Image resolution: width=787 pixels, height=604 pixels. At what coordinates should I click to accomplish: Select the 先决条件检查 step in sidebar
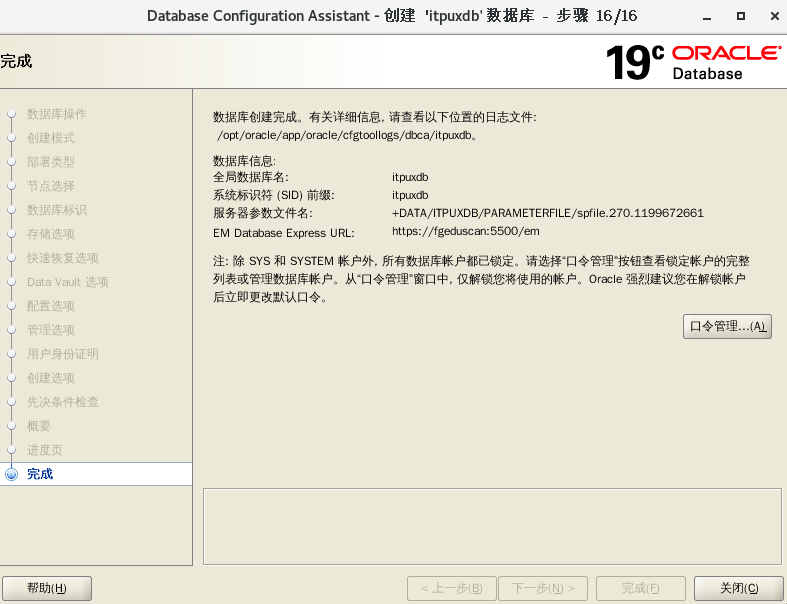click(x=63, y=402)
